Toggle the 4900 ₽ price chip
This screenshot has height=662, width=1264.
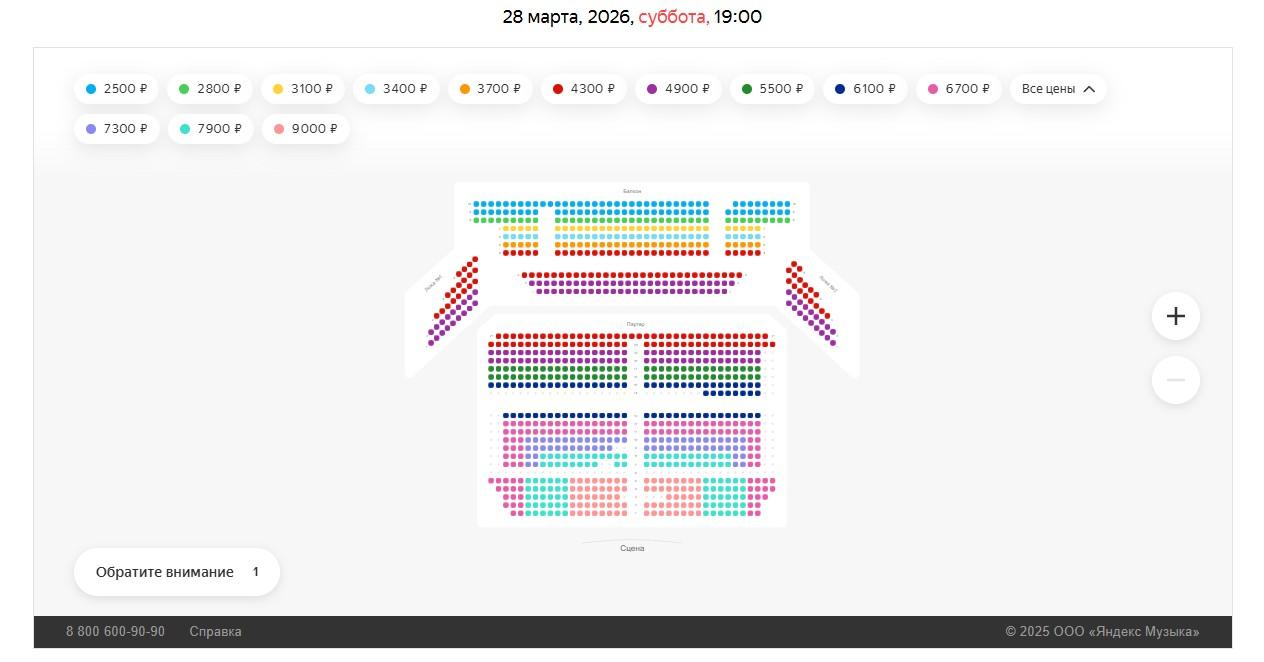[678, 89]
